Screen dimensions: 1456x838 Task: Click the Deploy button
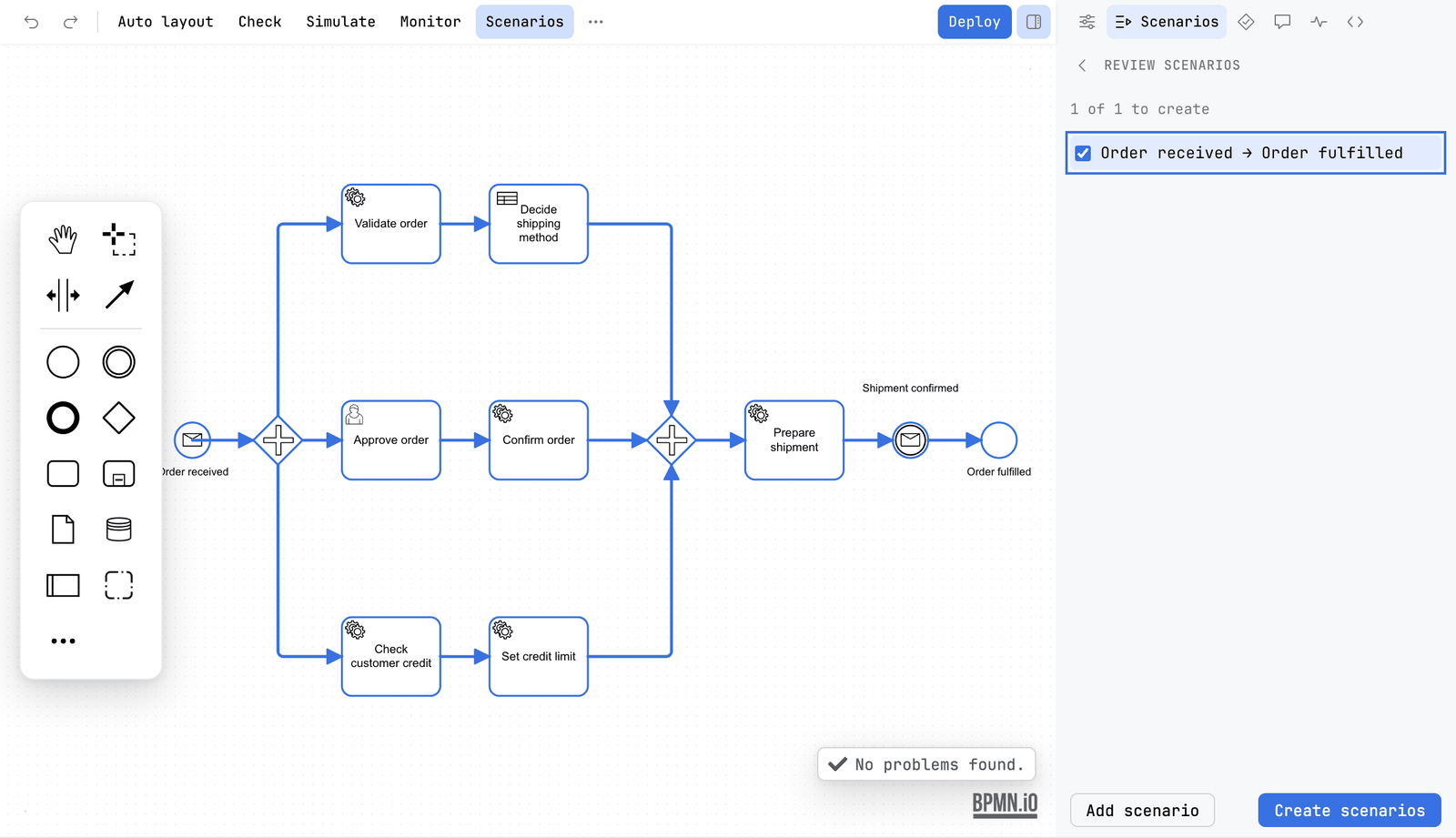coord(975,22)
